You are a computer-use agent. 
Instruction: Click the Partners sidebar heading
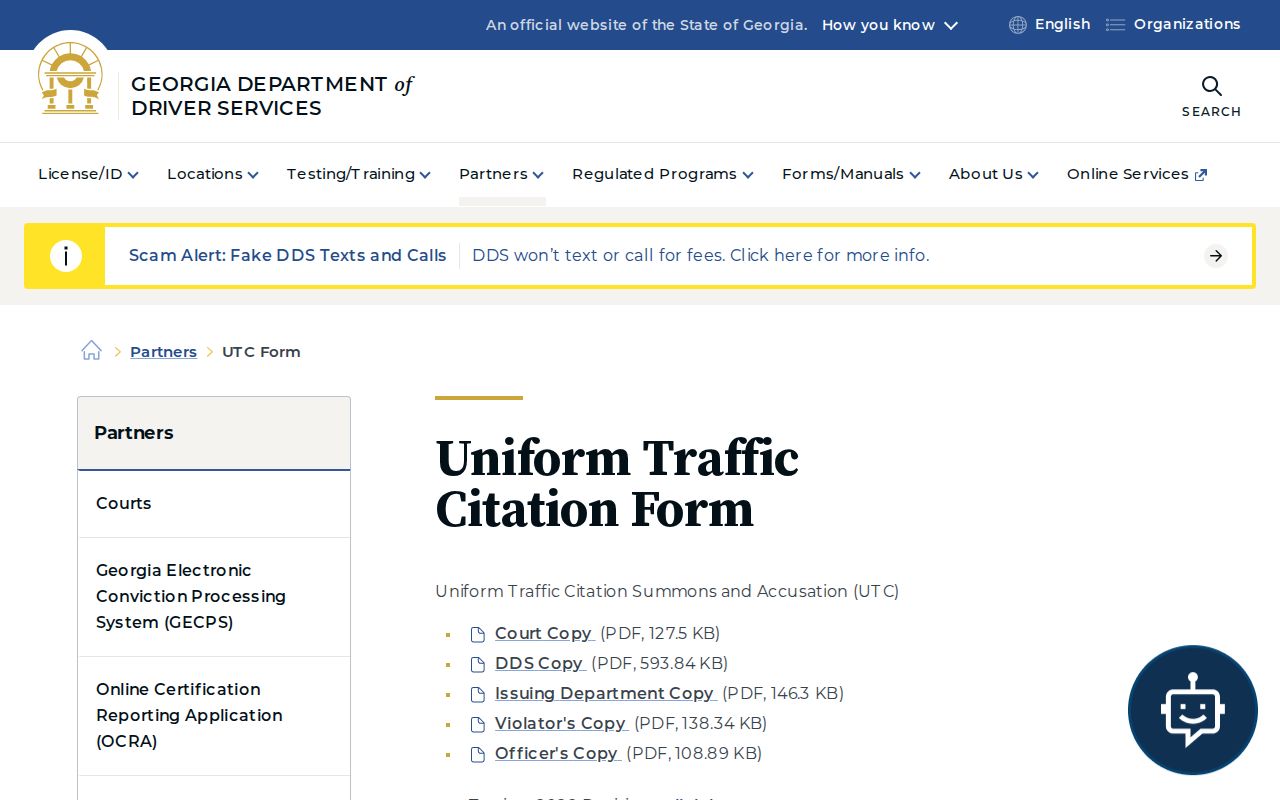coord(134,433)
